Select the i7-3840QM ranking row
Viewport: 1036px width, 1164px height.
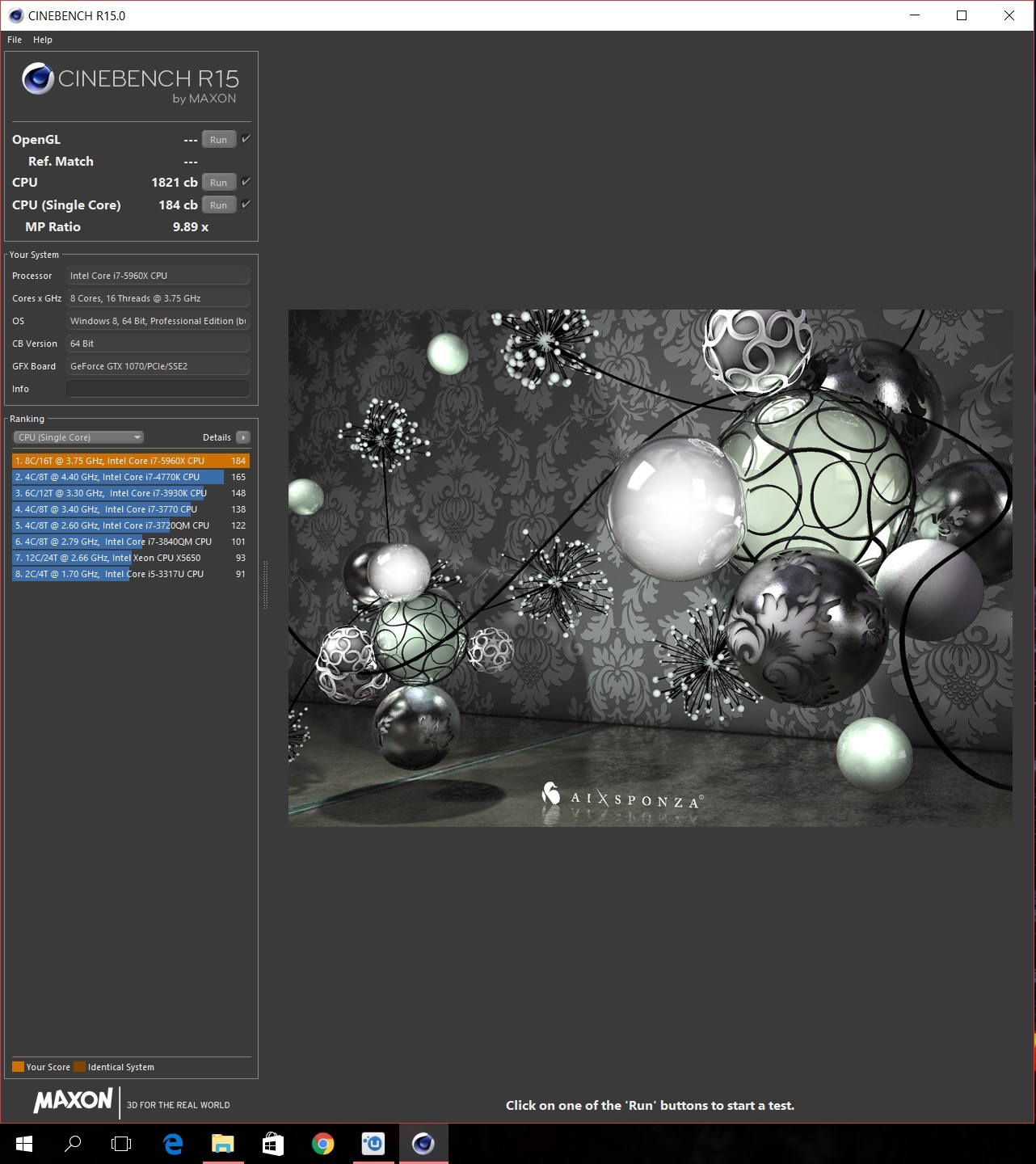pos(131,542)
